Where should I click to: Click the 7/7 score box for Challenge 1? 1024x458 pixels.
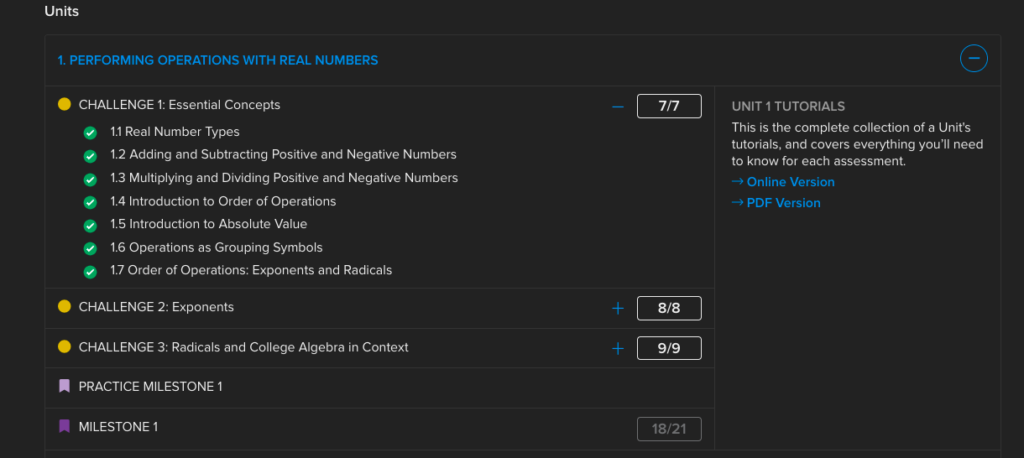pyautogui.click(x=669, y=106)
